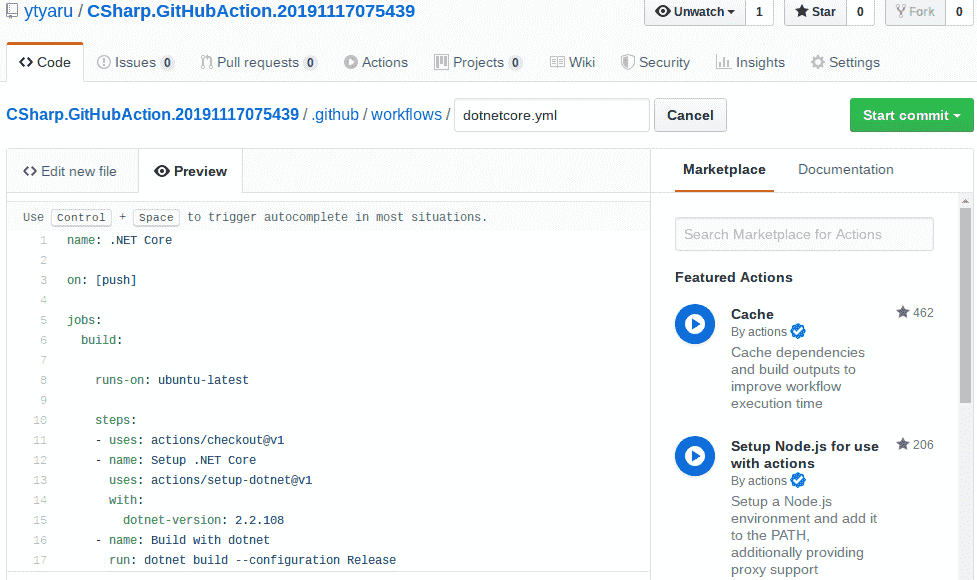Open repository Settings tab

846,62
